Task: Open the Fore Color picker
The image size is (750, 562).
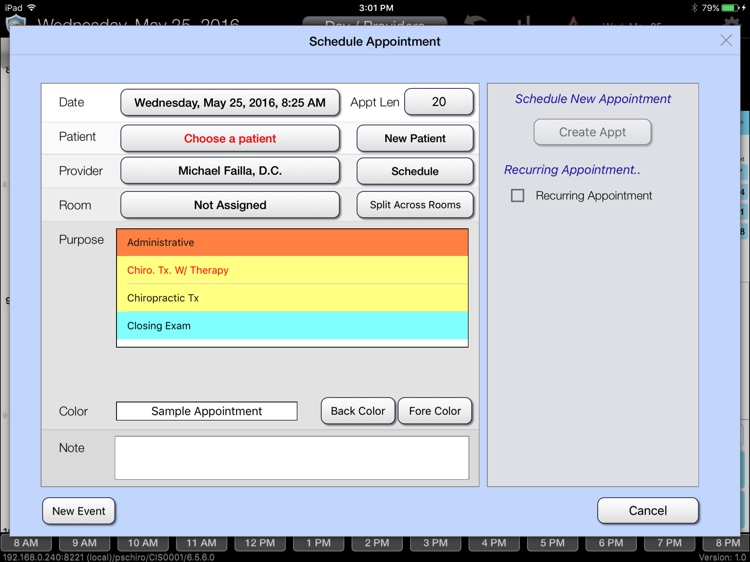Action: (435, 411)
